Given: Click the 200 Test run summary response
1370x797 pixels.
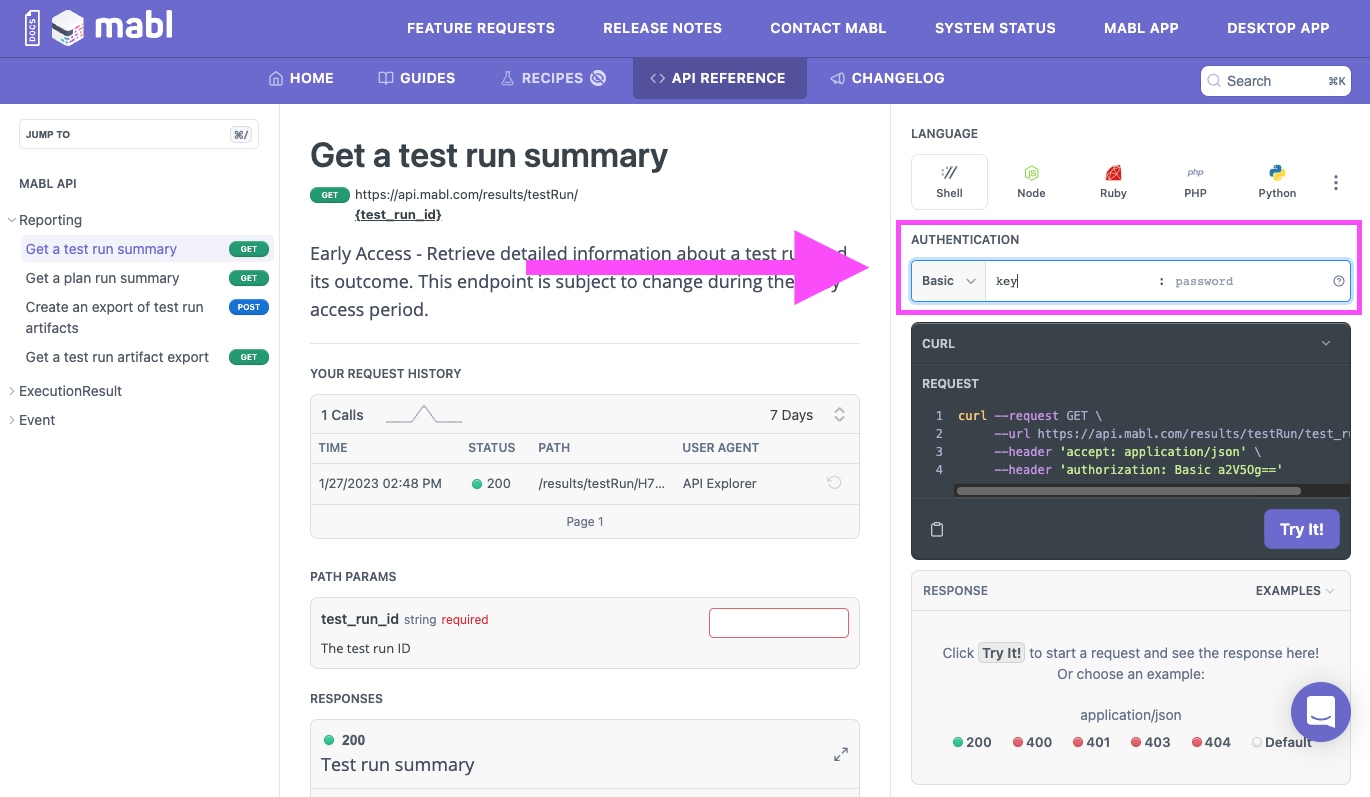Looking at the screenshot, I should click(585, 754).
